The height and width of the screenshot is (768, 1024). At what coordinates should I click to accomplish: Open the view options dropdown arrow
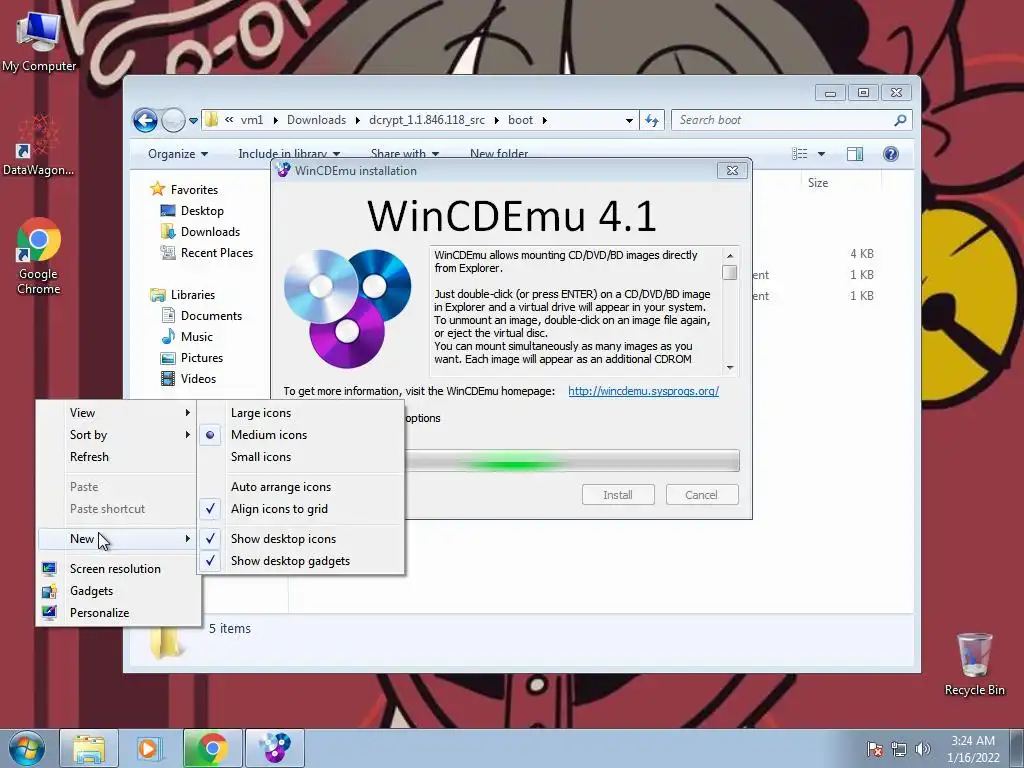point(822,154)
